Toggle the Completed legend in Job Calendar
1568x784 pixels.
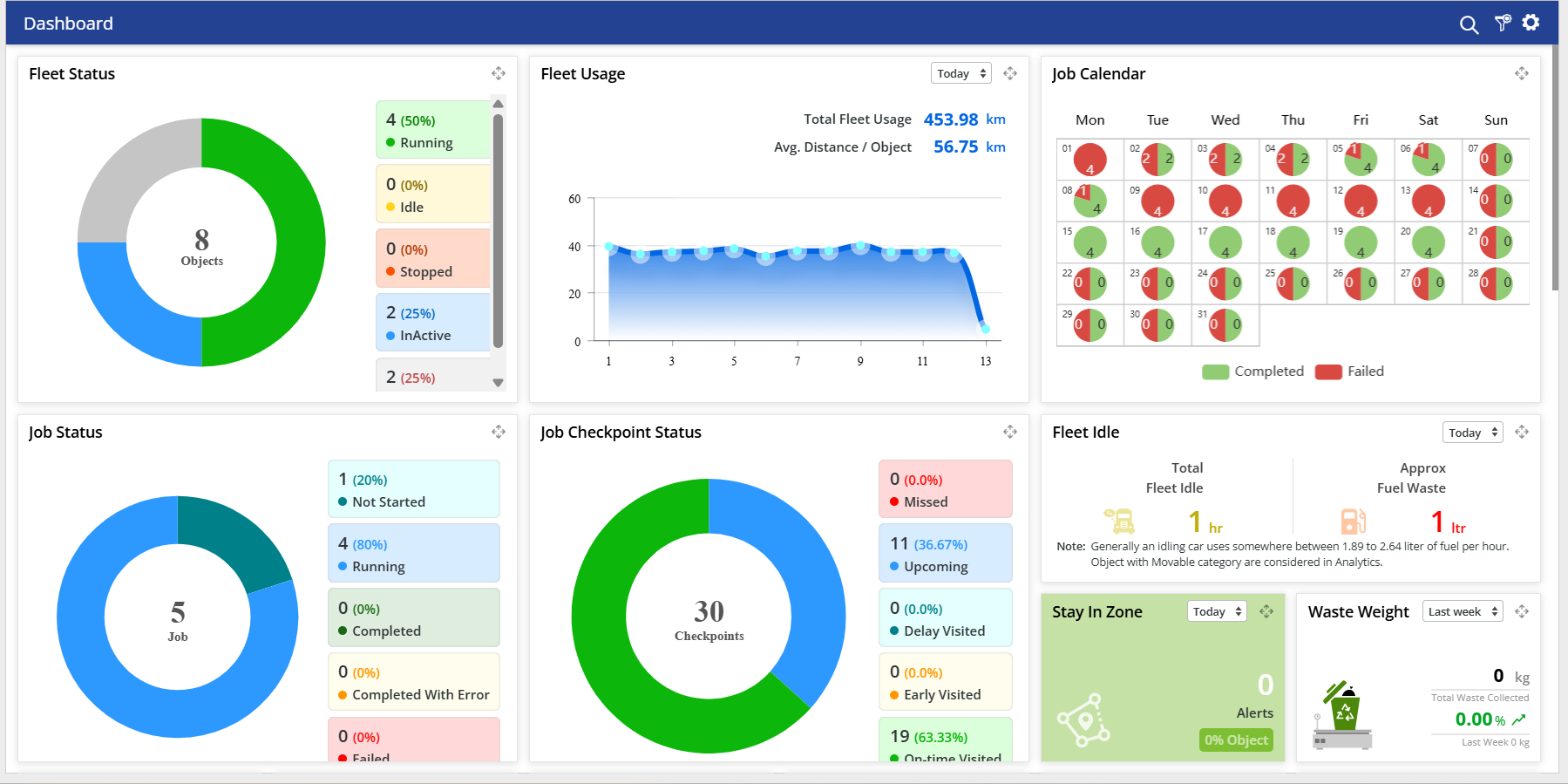click(1253, 372)
